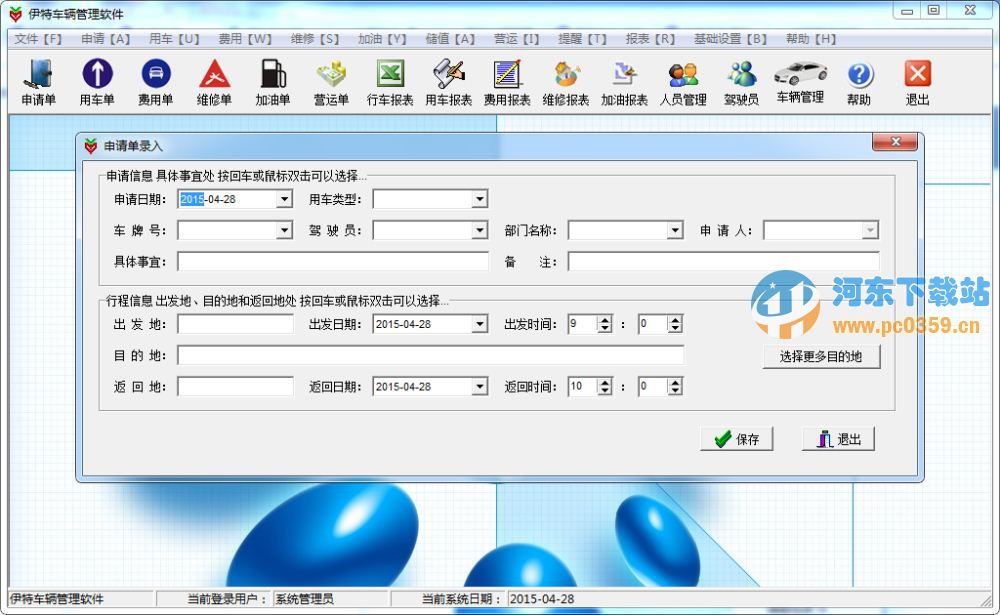This screenshot has height=615, width=1000.
Task: Click inside the 目的地 input field
Action: (430, 354)
